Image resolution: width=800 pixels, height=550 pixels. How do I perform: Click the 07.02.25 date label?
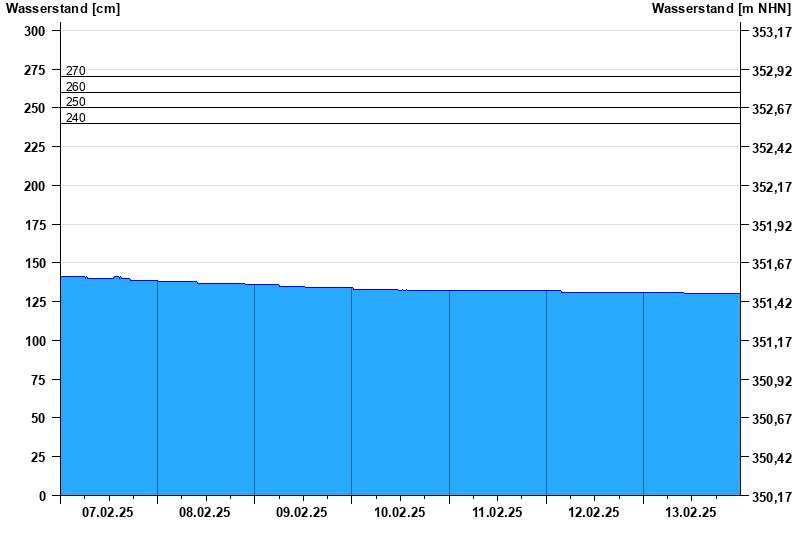click(108, 512)
